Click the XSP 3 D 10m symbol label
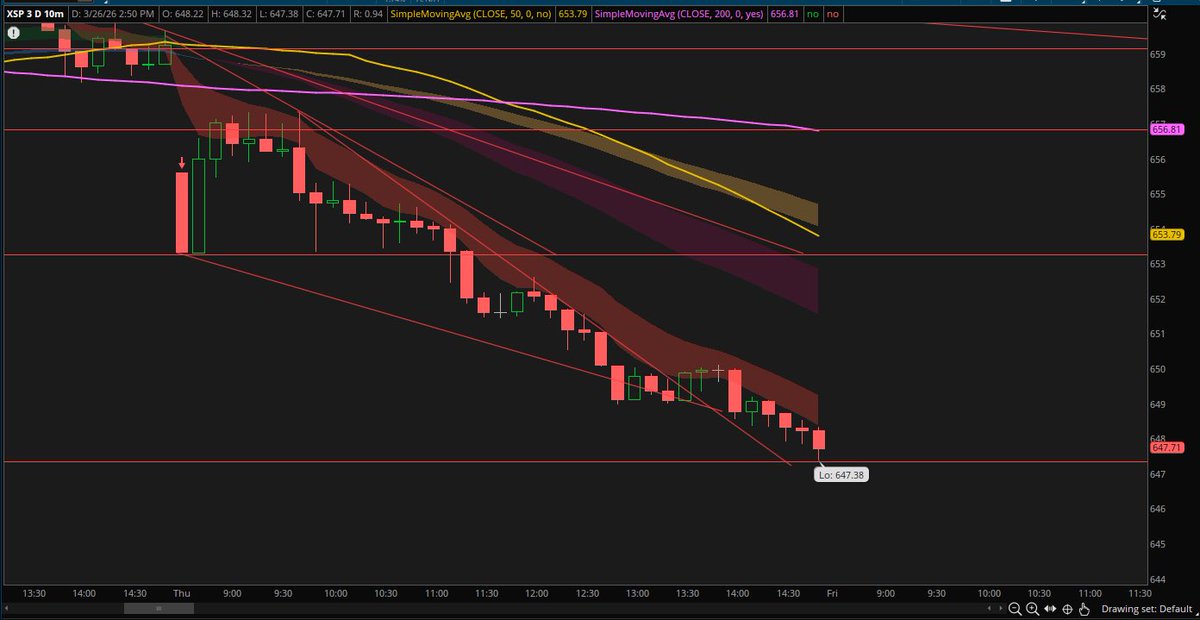 (36, 14)
